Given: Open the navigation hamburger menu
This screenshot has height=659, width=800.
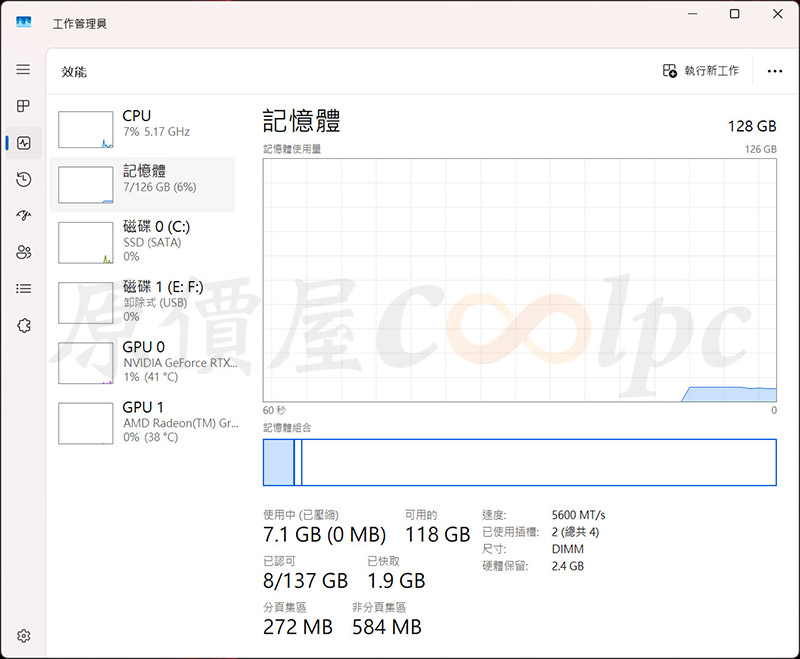Looking at the screenshot, I should point(22,69).
